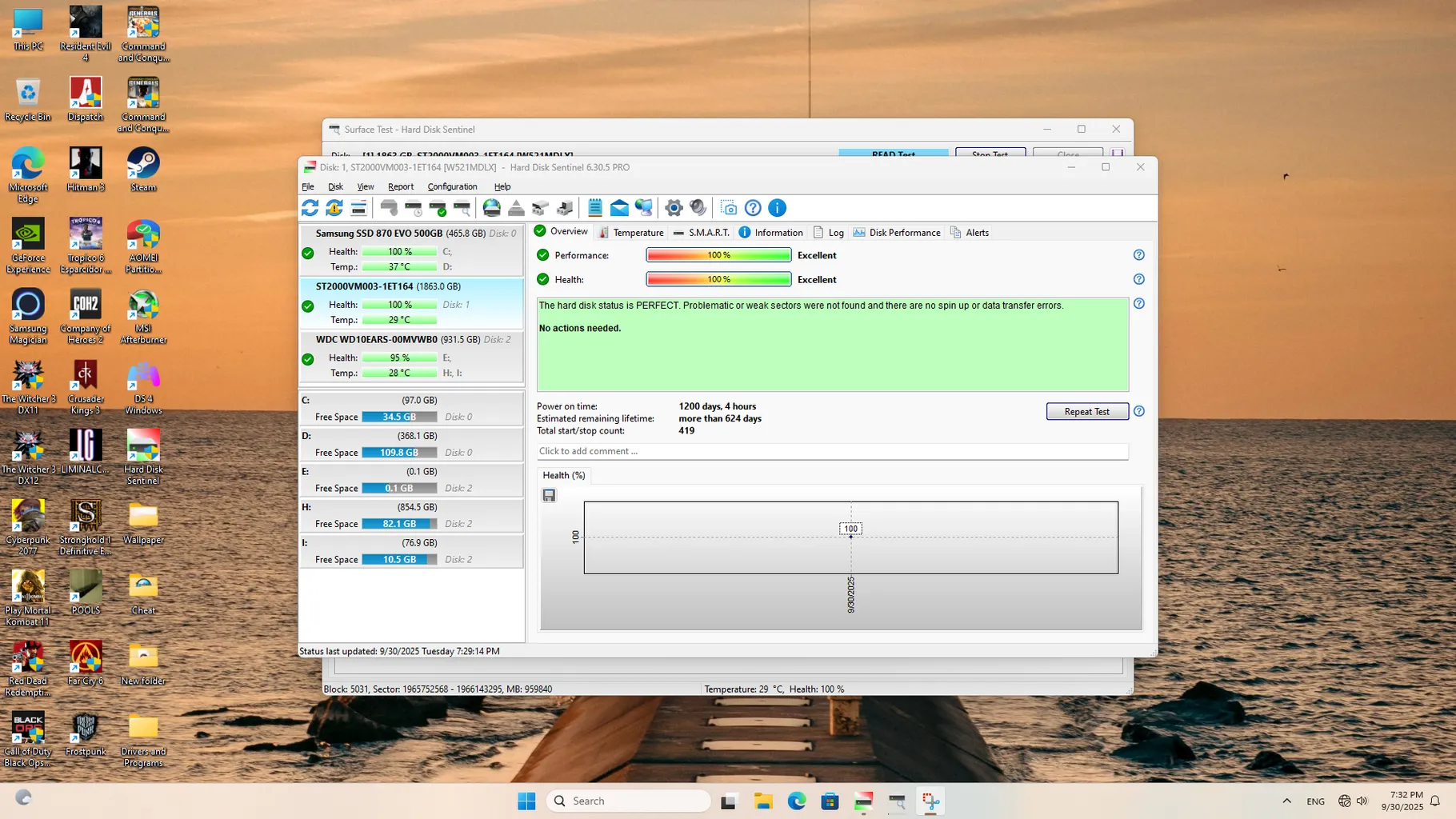Click the envelope email report icon

619,208
